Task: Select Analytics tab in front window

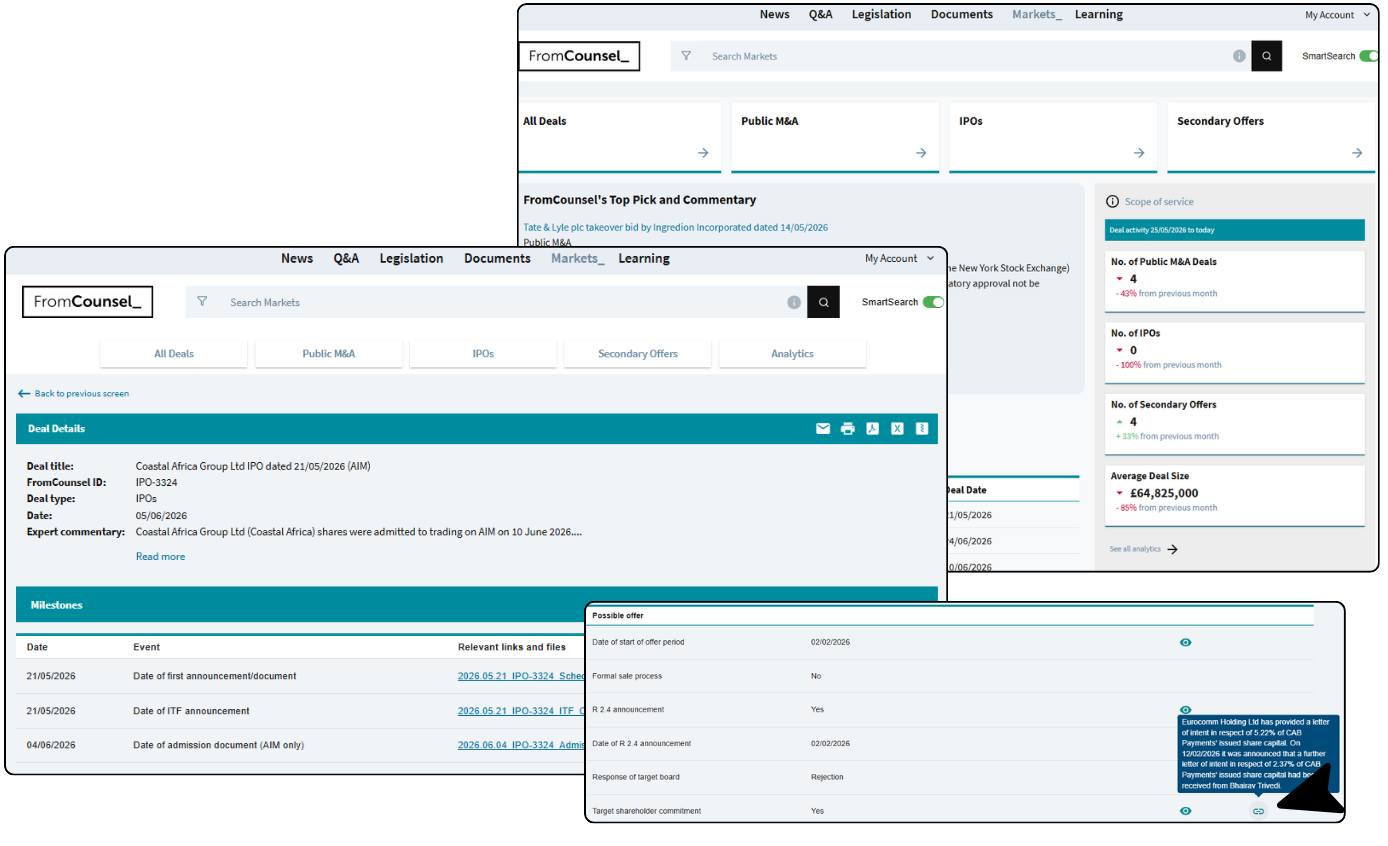Action: (792, 354)
